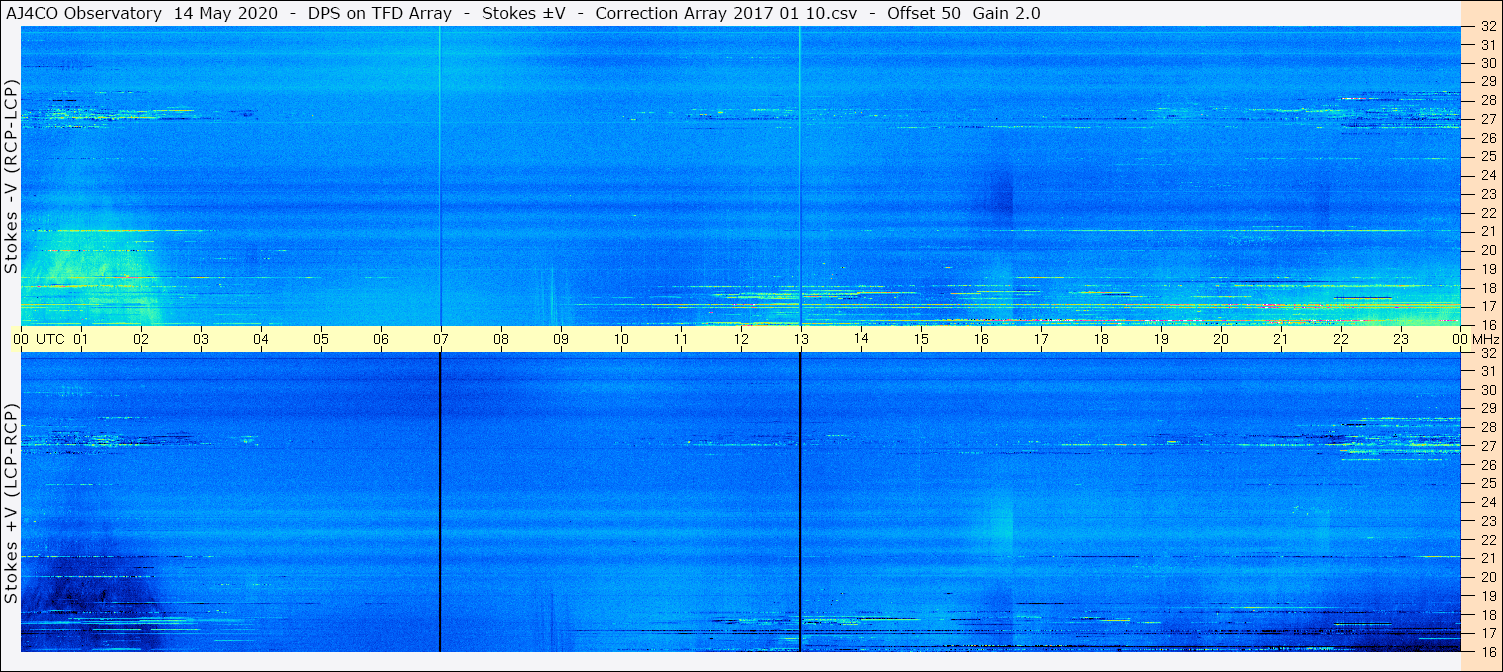
Task: Select the Offset 50 value in header
Action: click(924, 14)
